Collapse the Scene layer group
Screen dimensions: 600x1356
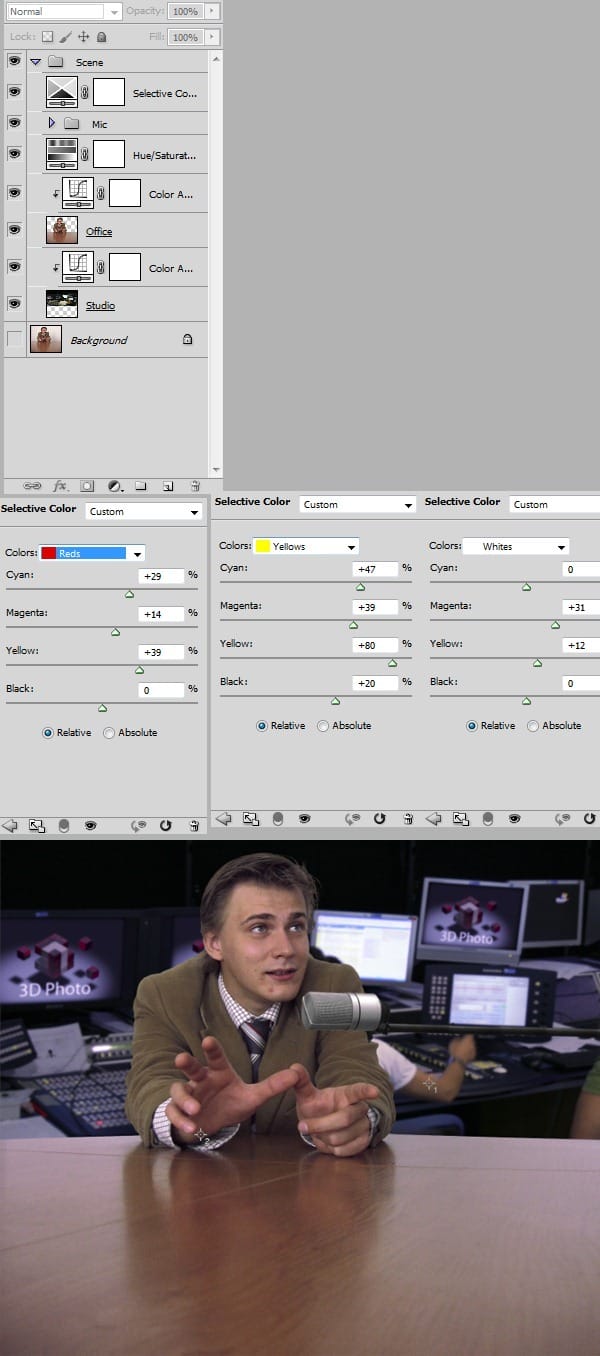36,62
